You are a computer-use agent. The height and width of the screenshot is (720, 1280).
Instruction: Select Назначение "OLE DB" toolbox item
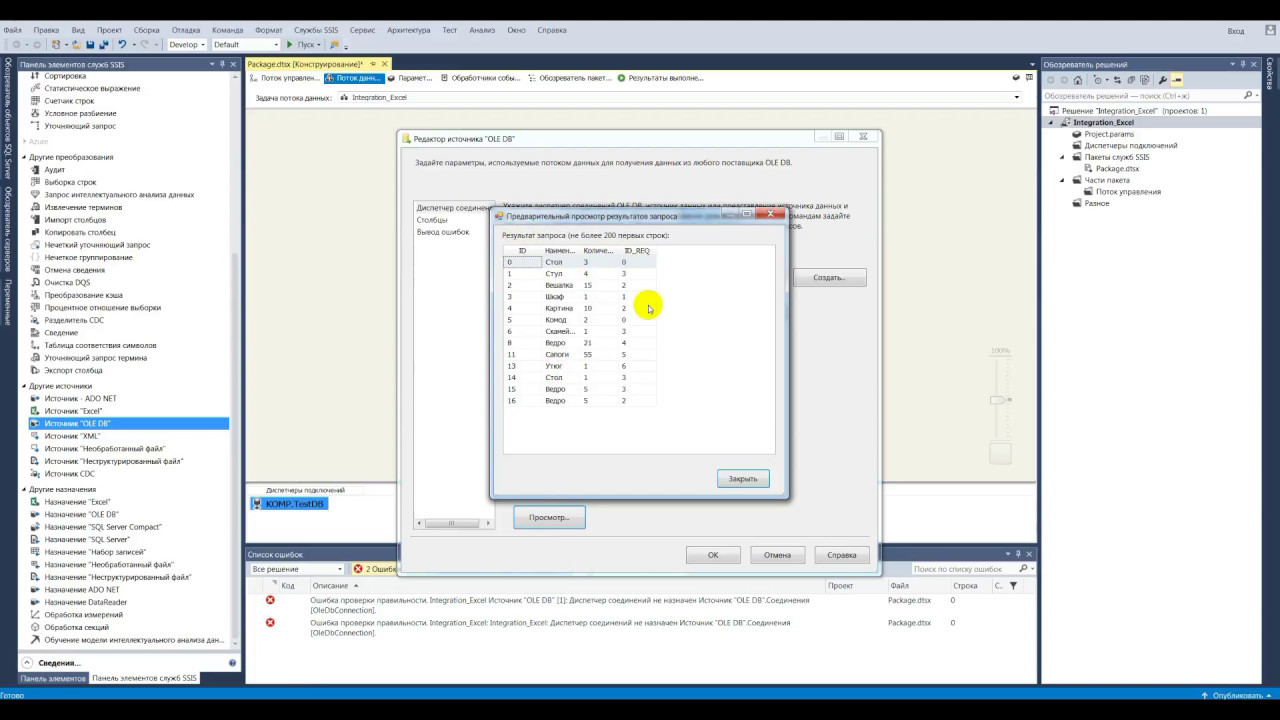tap(81, 514)
